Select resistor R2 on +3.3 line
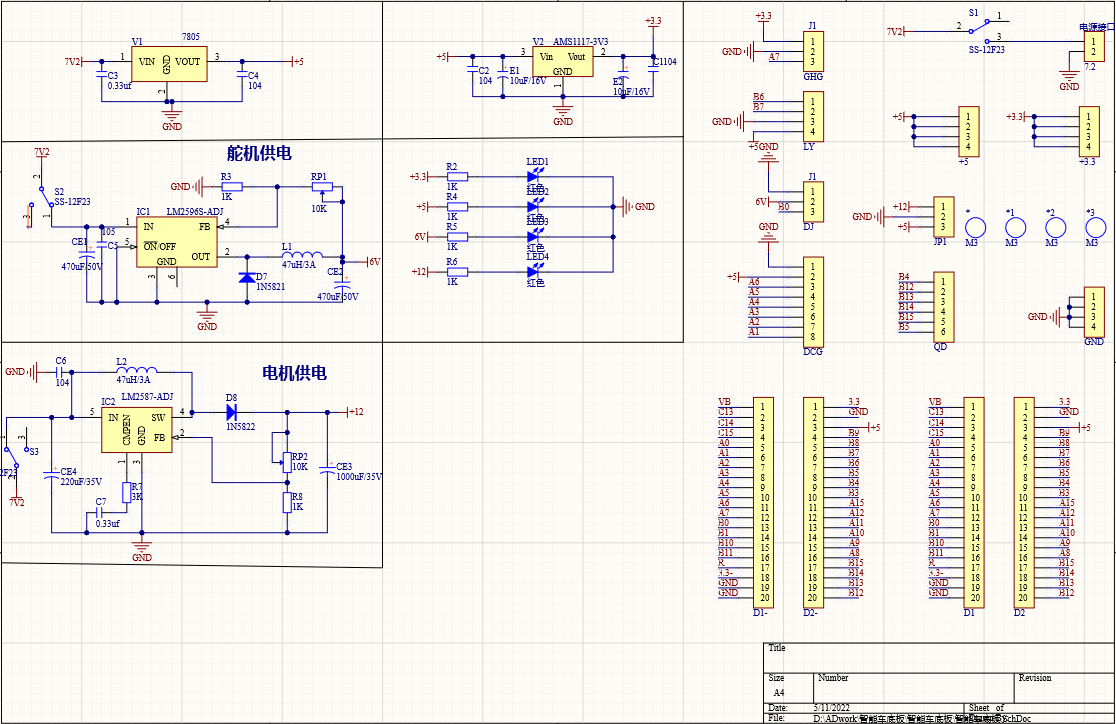 coord(457,177)
